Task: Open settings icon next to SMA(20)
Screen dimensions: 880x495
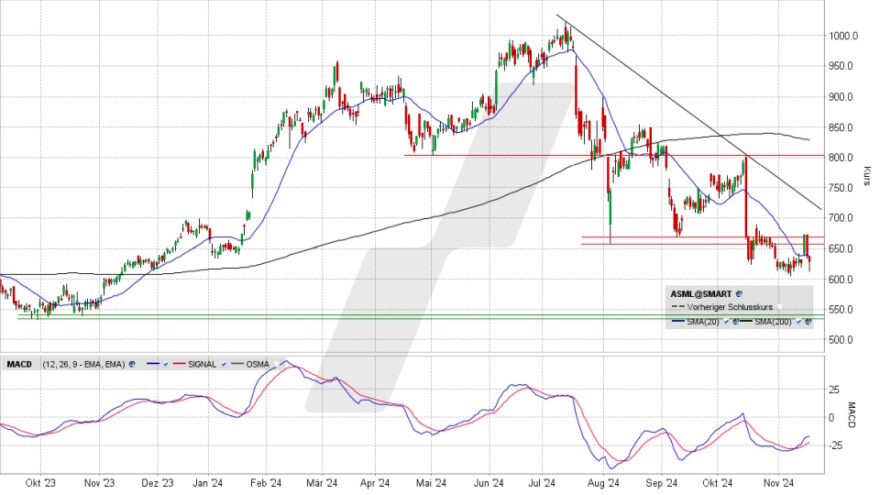Action: point(736,322)
